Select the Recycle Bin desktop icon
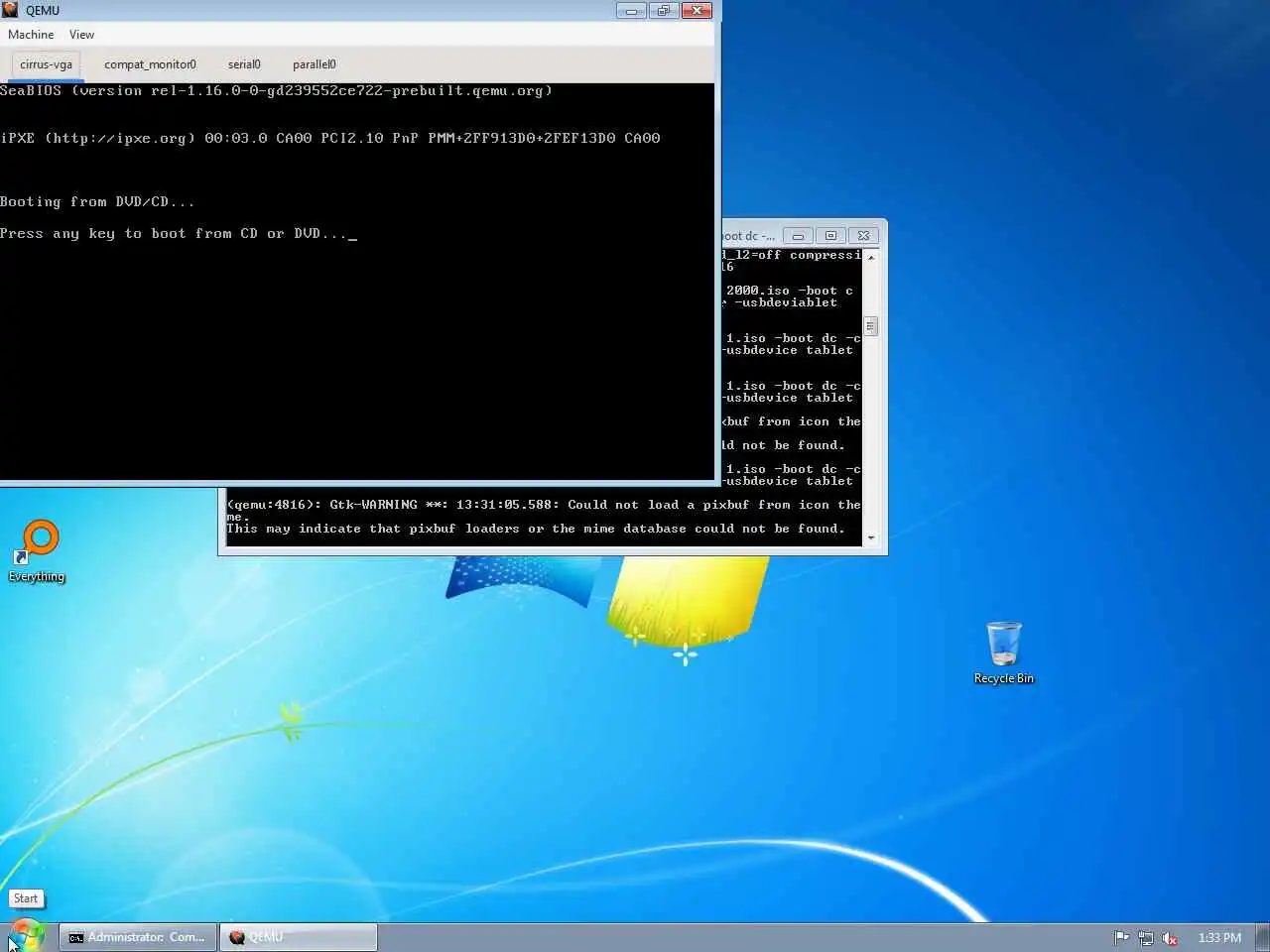Image resolution: width=1270 pixels, height=952 pixels. (x=1003, y=654)
